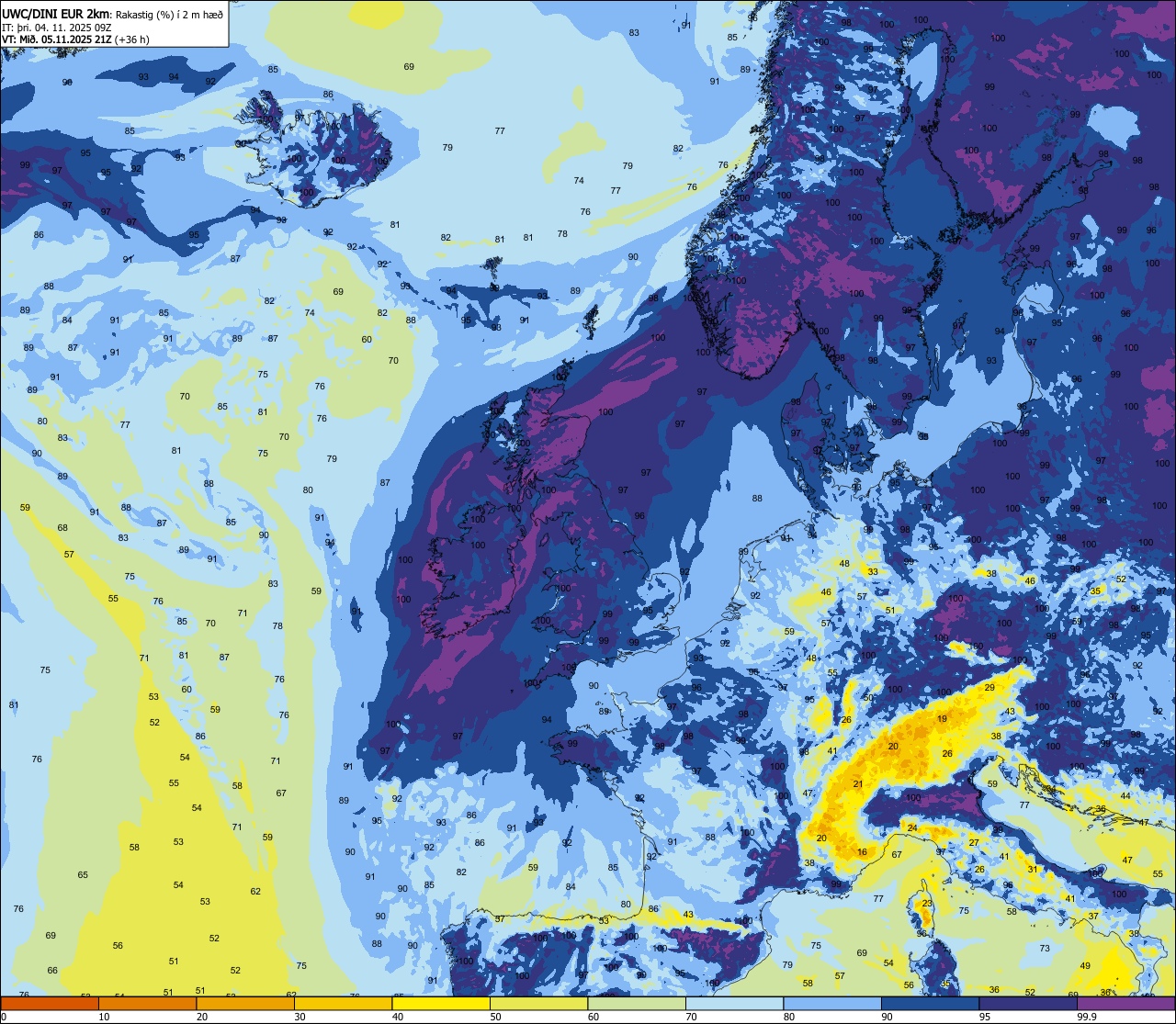Click the humidity value "19" on the map
The height and width of the screenshot is (1024, 1176).
[942, 719]
